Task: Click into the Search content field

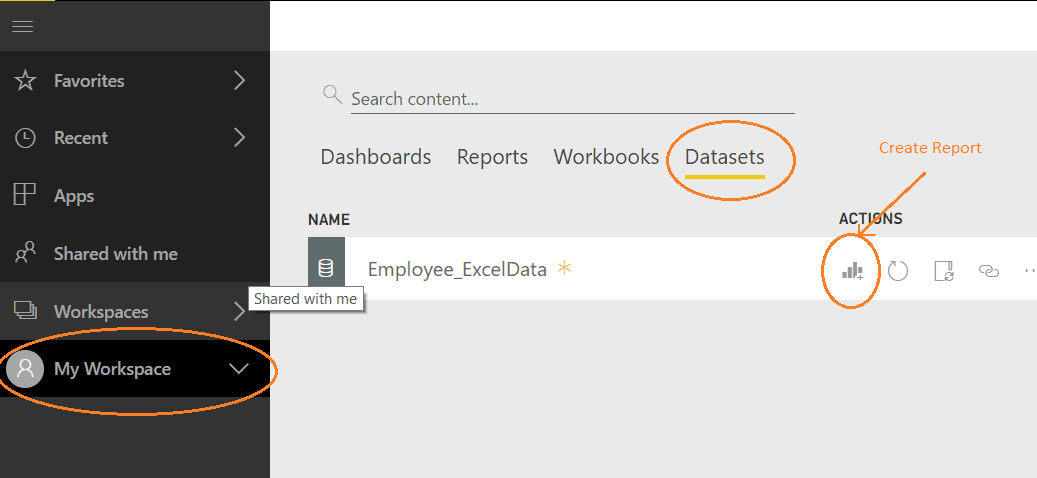Action: point(572,99)
